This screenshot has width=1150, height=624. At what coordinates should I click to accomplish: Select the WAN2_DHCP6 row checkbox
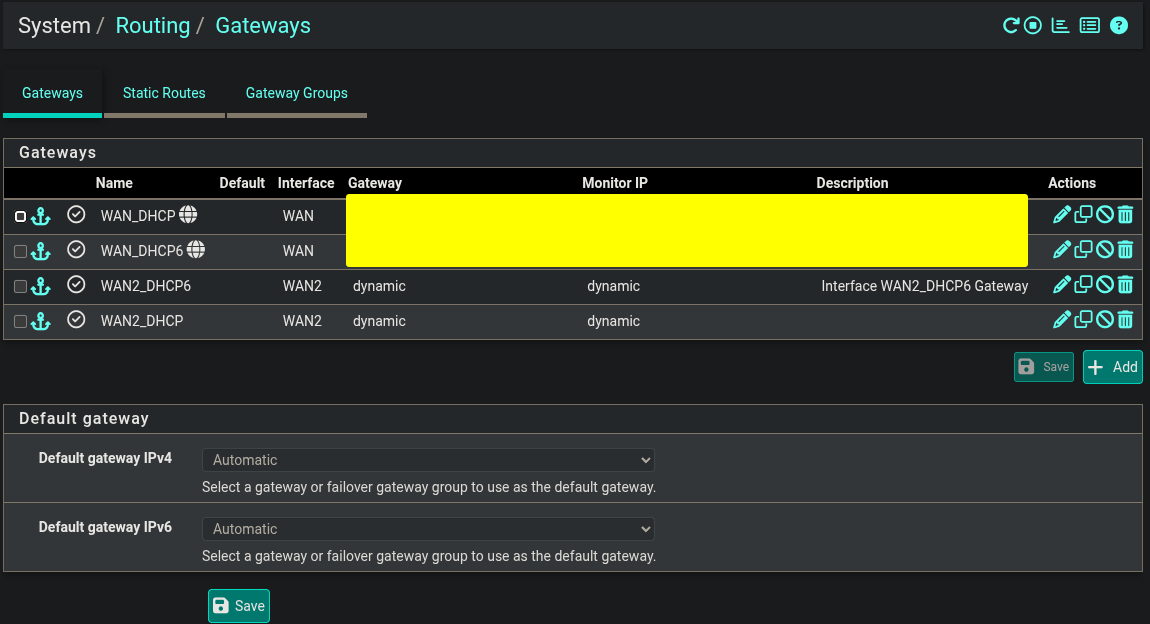click(x=21, y=286)
